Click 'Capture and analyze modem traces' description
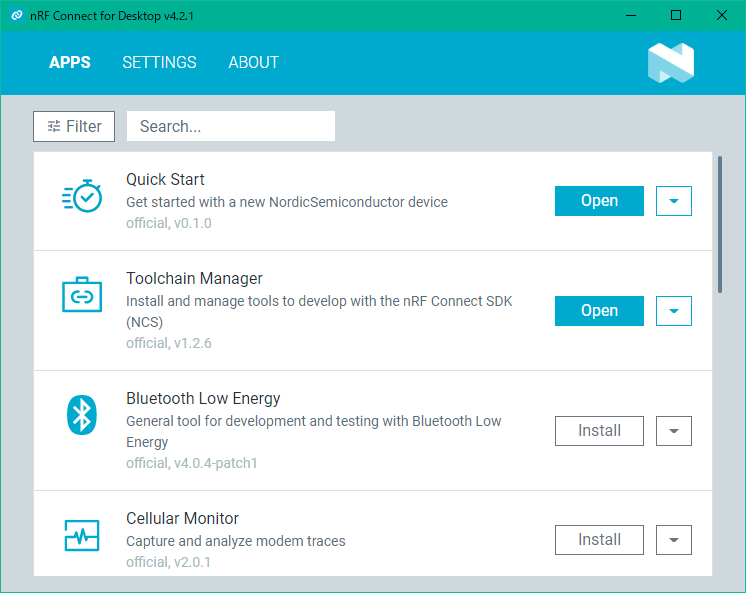 236,541
